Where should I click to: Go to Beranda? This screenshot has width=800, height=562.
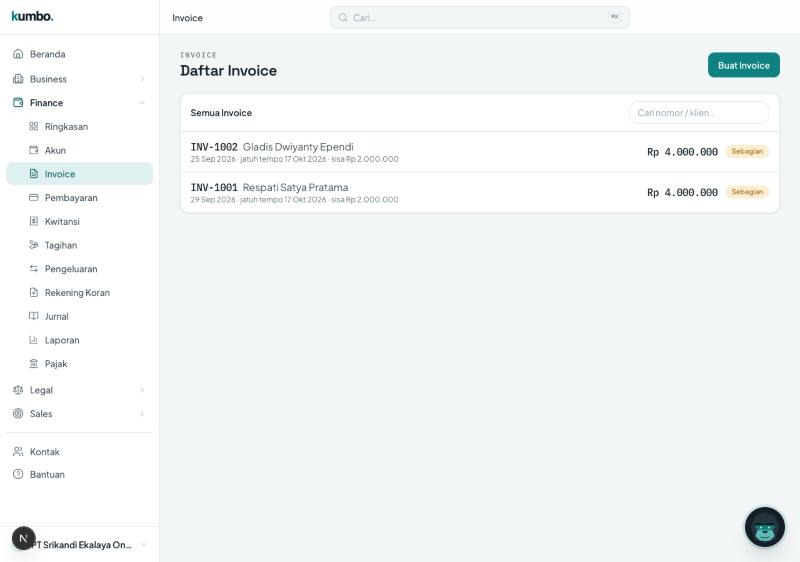tap(80, 54)
